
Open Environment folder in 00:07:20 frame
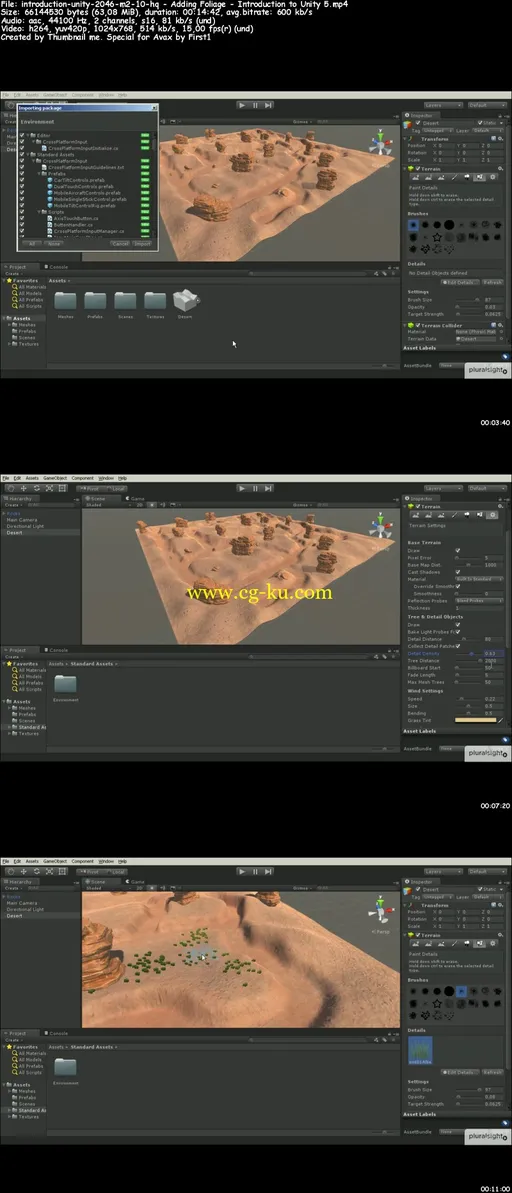pyautogui.click(x=65, y=686)
